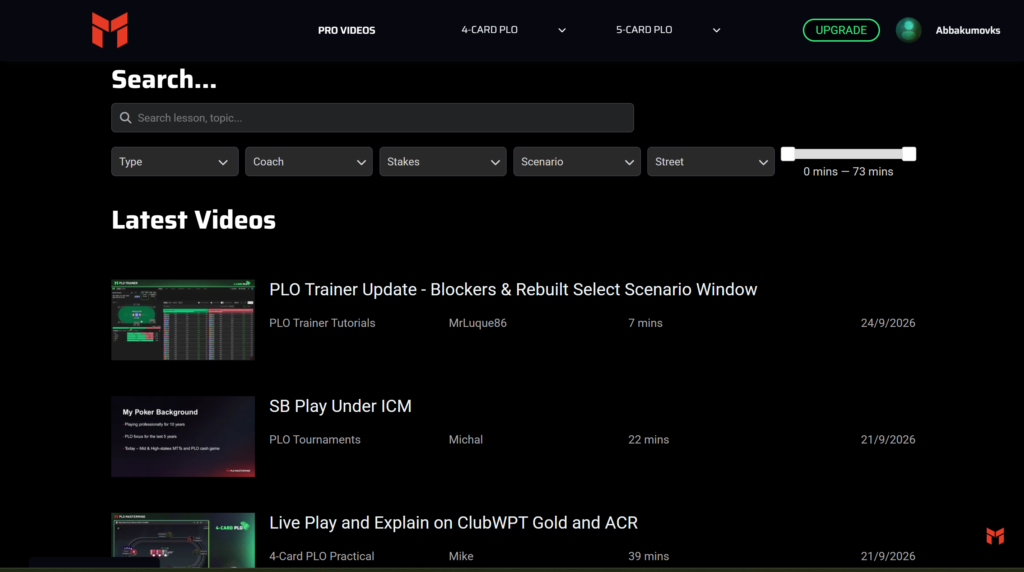Open PLO Trainer Update - Blockers video title
Image resolution: width=1024 pixels, height=572 pixels.
click(513, 289)
